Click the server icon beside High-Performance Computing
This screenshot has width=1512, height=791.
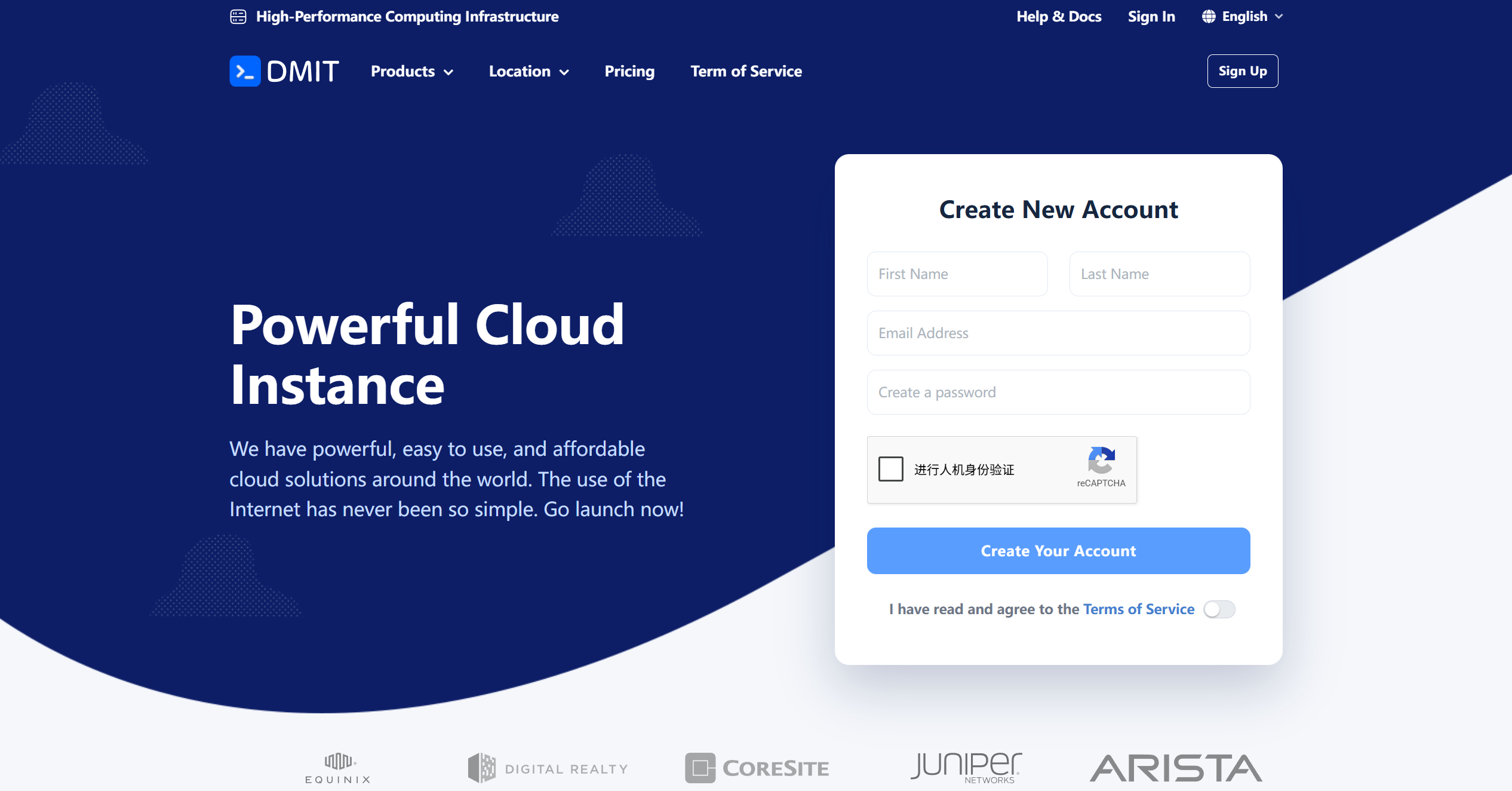tap(238, 17)
